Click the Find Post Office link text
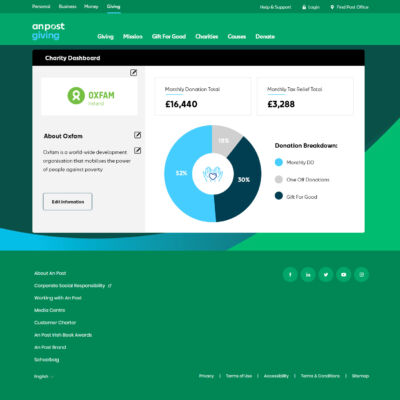The width and height of the screenshot is (400, 400). click(x=352, y=7)
